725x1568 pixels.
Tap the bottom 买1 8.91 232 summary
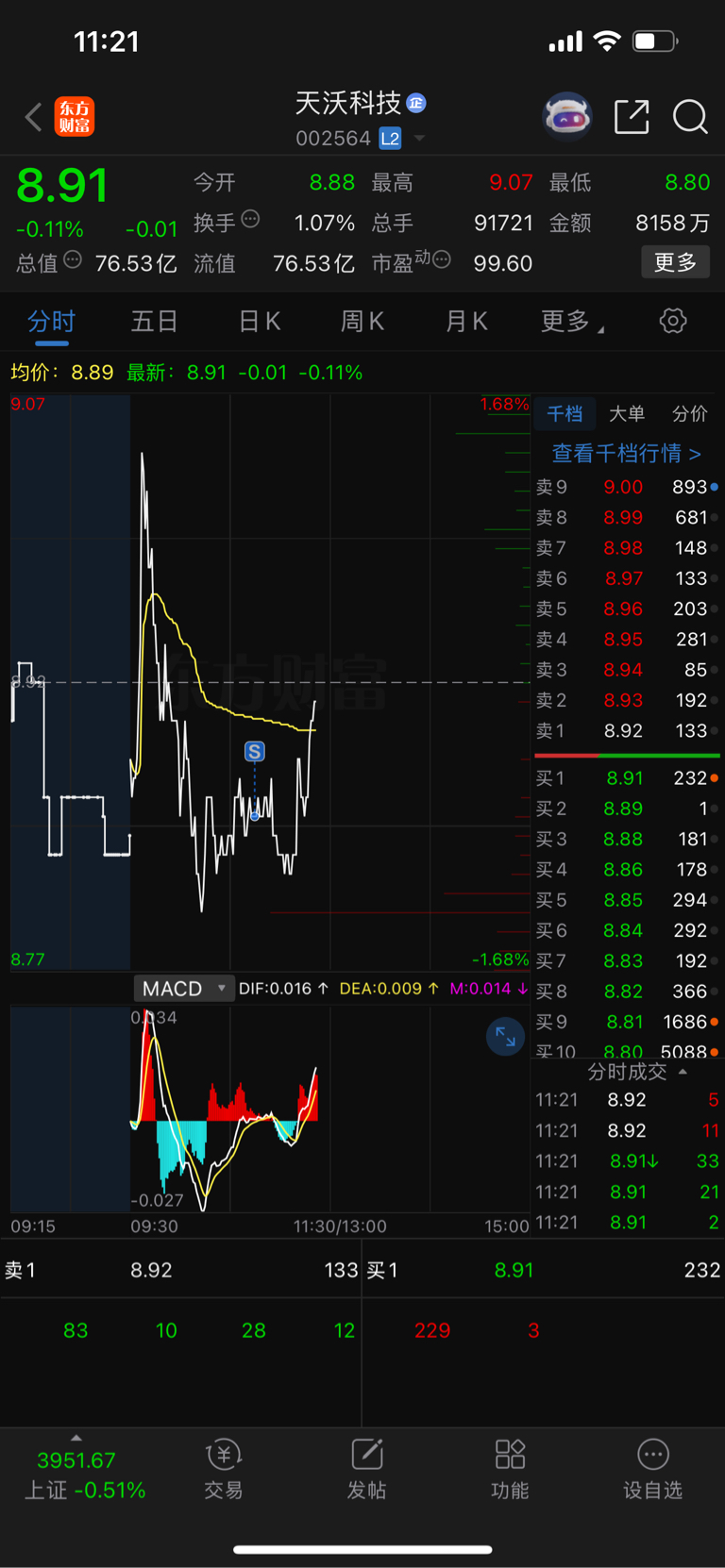coord(543,1271)
